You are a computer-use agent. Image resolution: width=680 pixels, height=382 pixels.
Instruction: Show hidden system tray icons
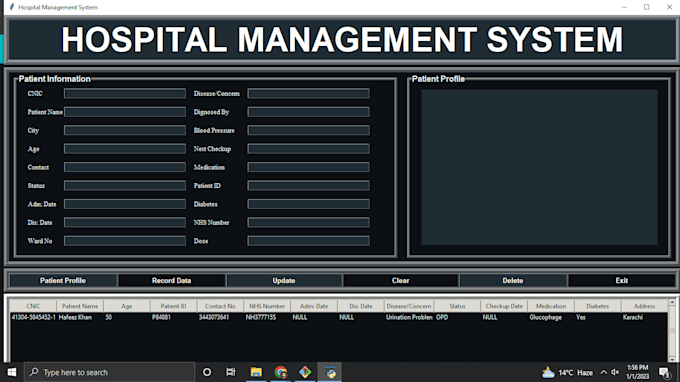click(603, 372)
